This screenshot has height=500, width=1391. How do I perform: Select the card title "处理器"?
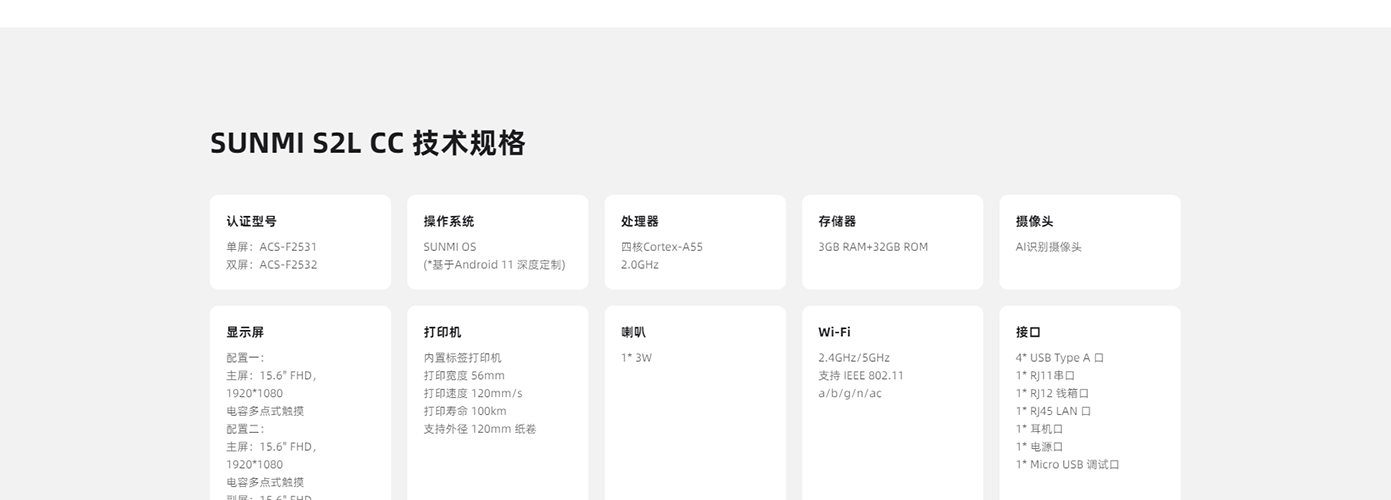(640, 221)
